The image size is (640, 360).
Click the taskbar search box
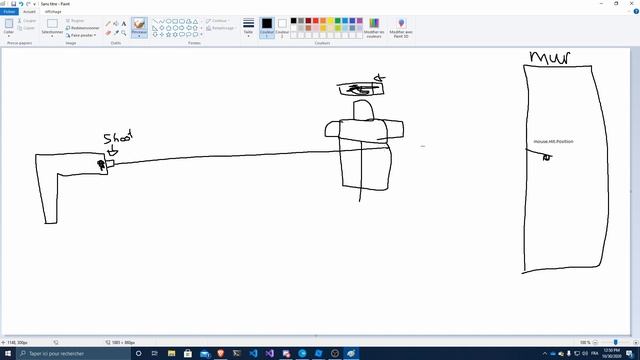pos(73,353)
